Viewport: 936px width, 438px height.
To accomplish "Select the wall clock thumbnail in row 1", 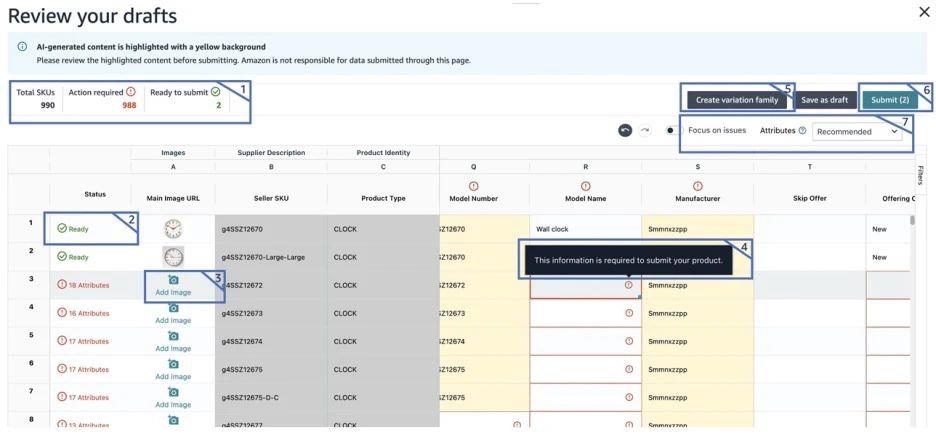I will tap(173, 228).
